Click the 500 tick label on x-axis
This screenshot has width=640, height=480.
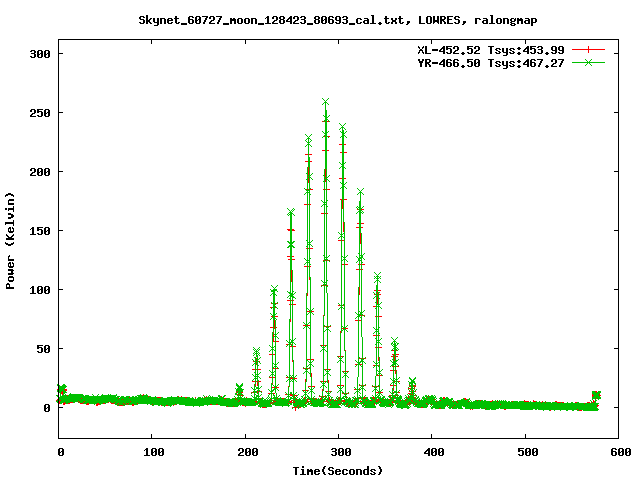point(525,452)
